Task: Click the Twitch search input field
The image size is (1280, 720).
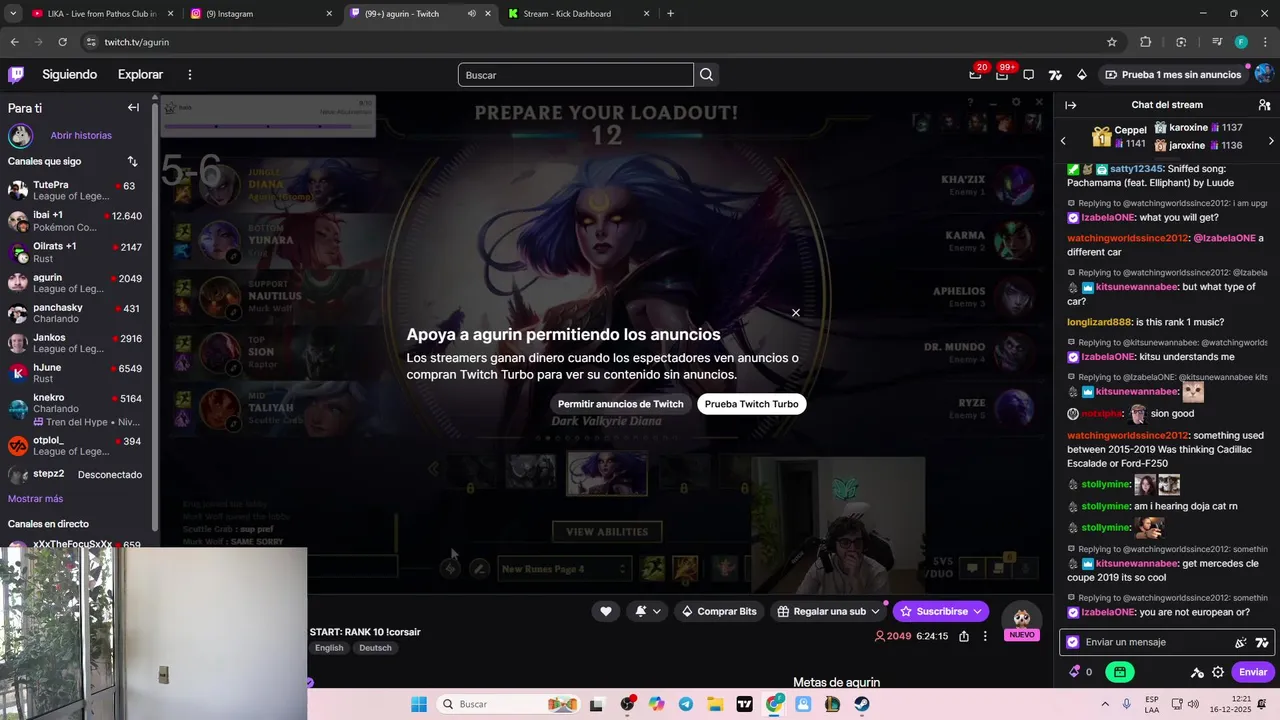Action: 575,75
